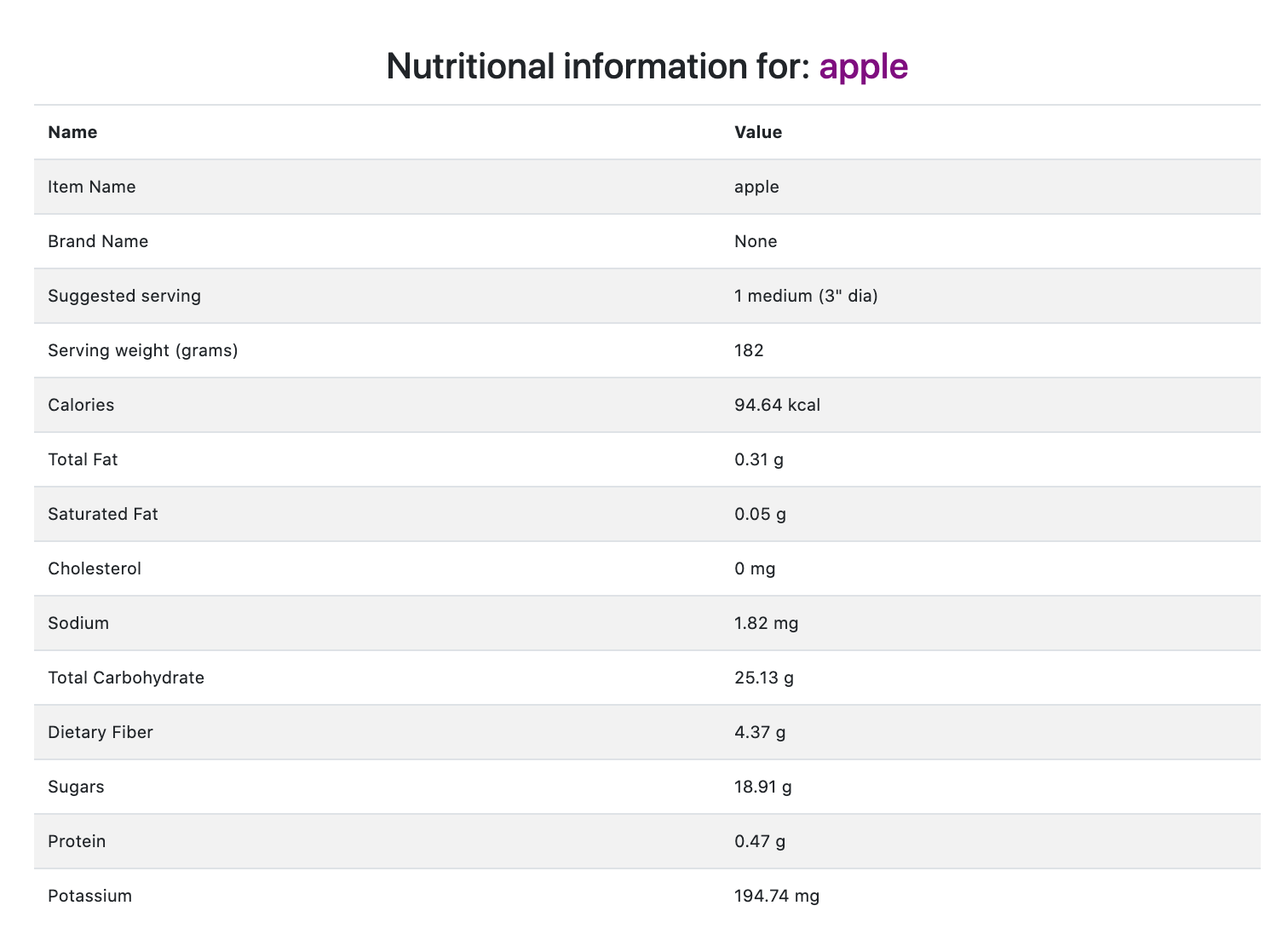The width and height of the screenshot is (1288, 946).
Task: Select the Cholesterol row label
Action: pyautogui.click(x=95, y=568)
